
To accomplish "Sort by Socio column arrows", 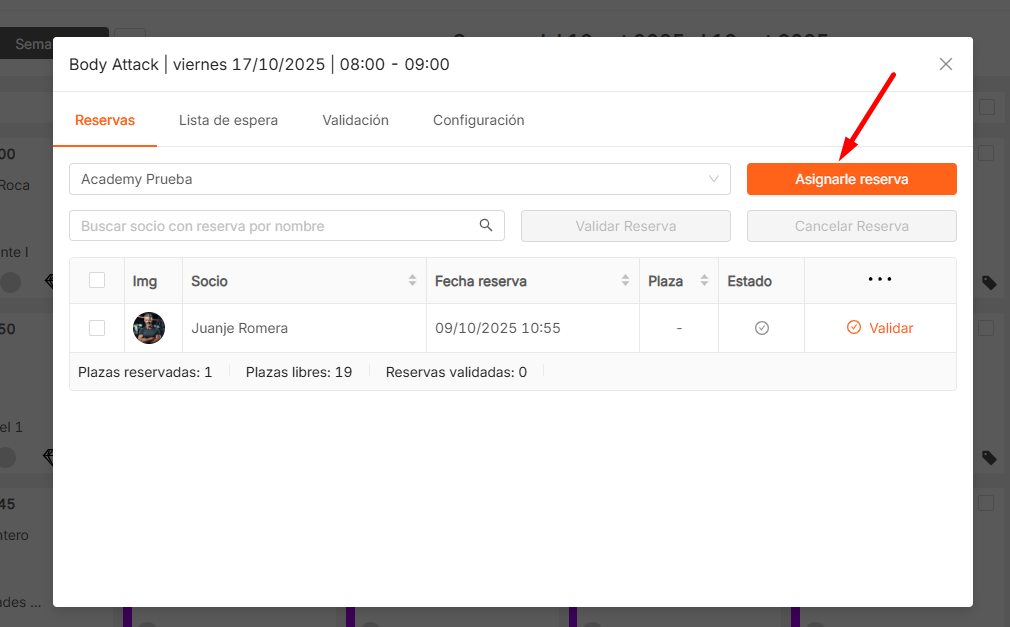I will 412,281.
